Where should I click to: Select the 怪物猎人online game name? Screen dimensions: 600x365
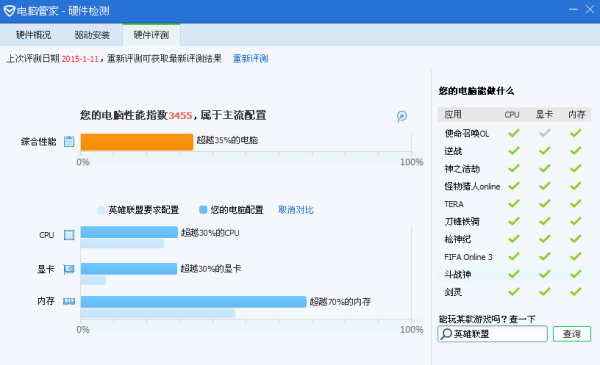[472, 186]
